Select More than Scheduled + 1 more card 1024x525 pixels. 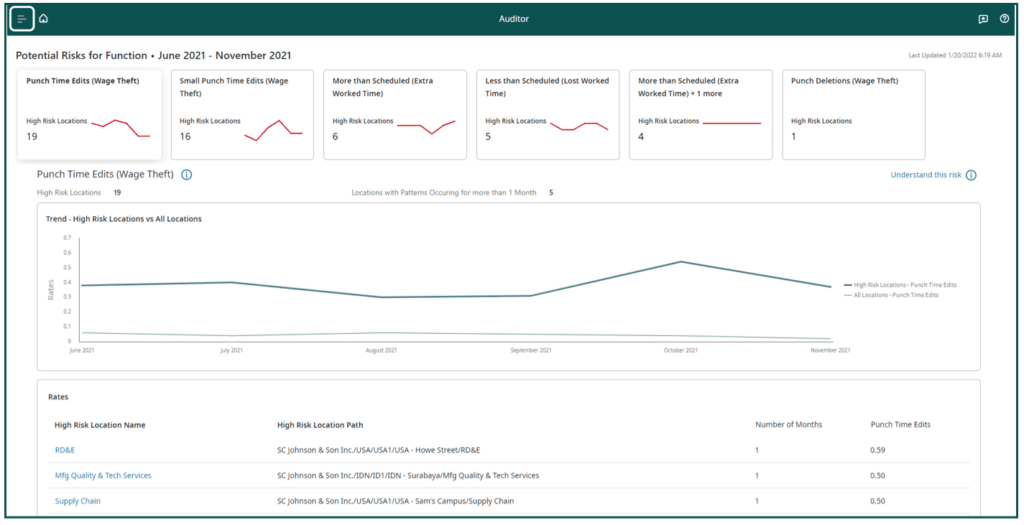coord(701,115)
